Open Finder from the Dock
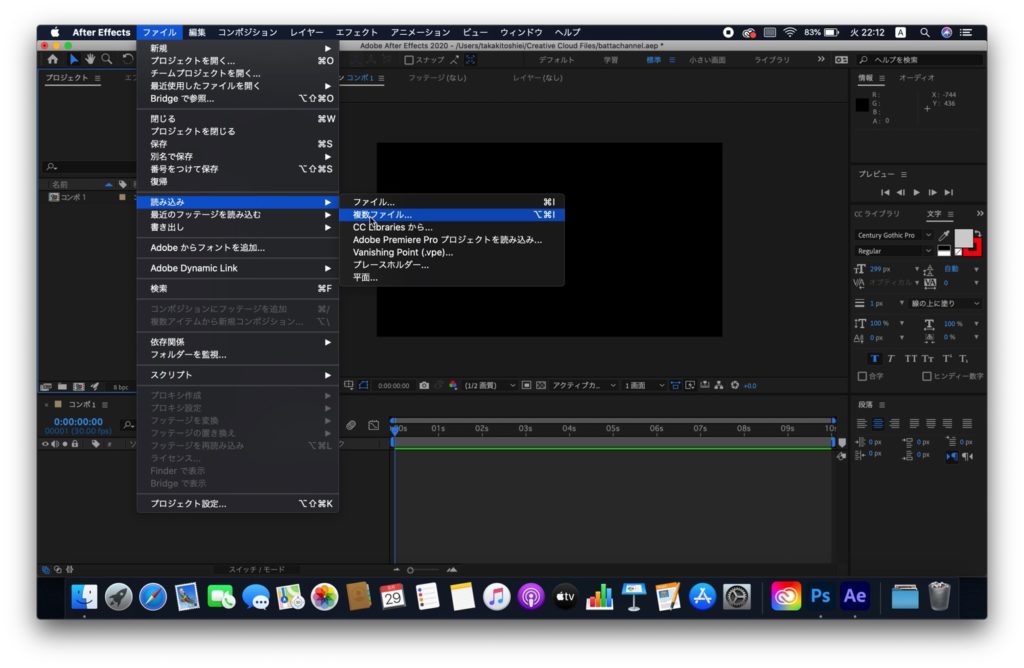1024x668 pixels. (x=84, y=596)
